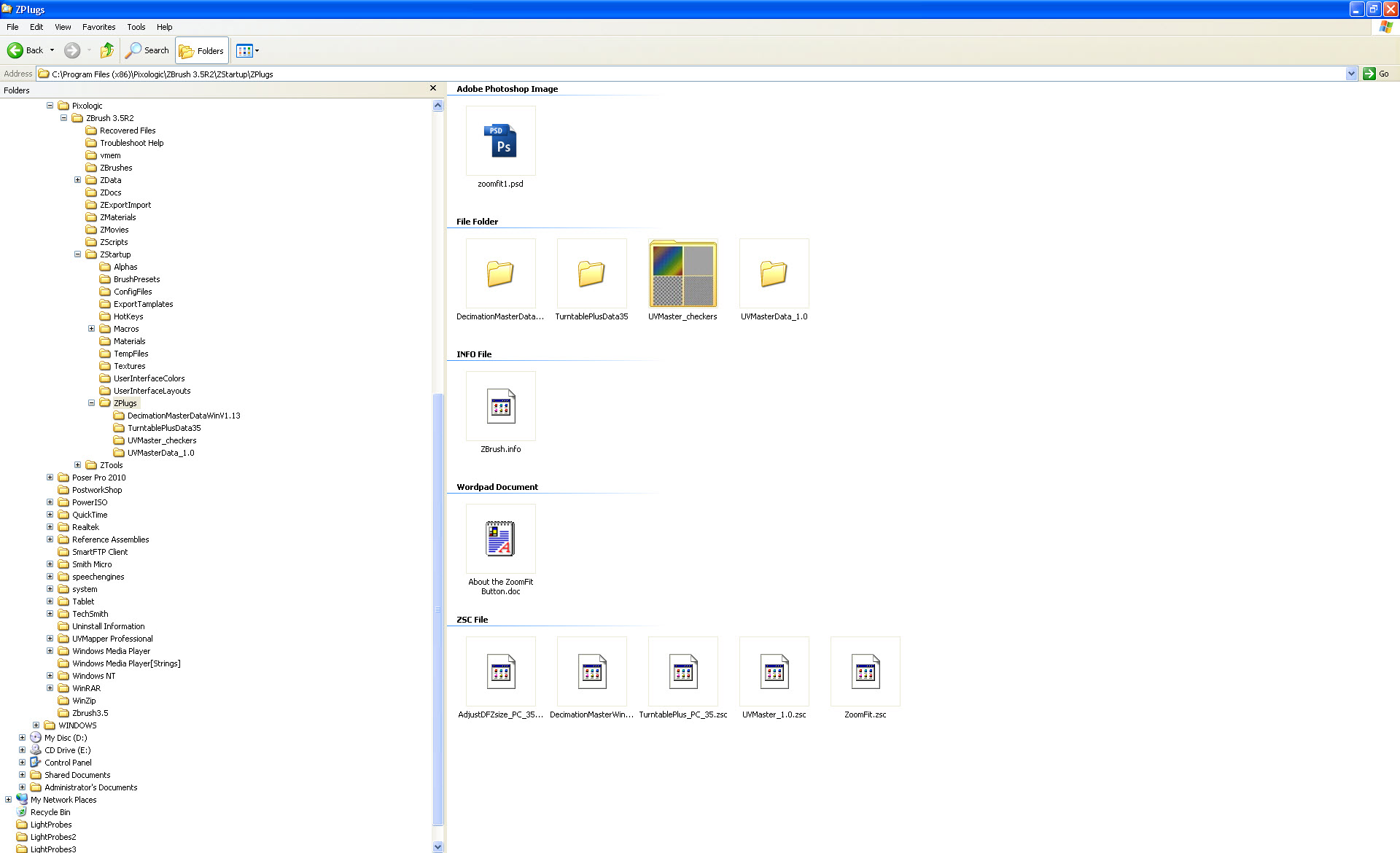1400x853 pixels.
Task: Click the green Go arrow icon
Action: coord(1369,74)
